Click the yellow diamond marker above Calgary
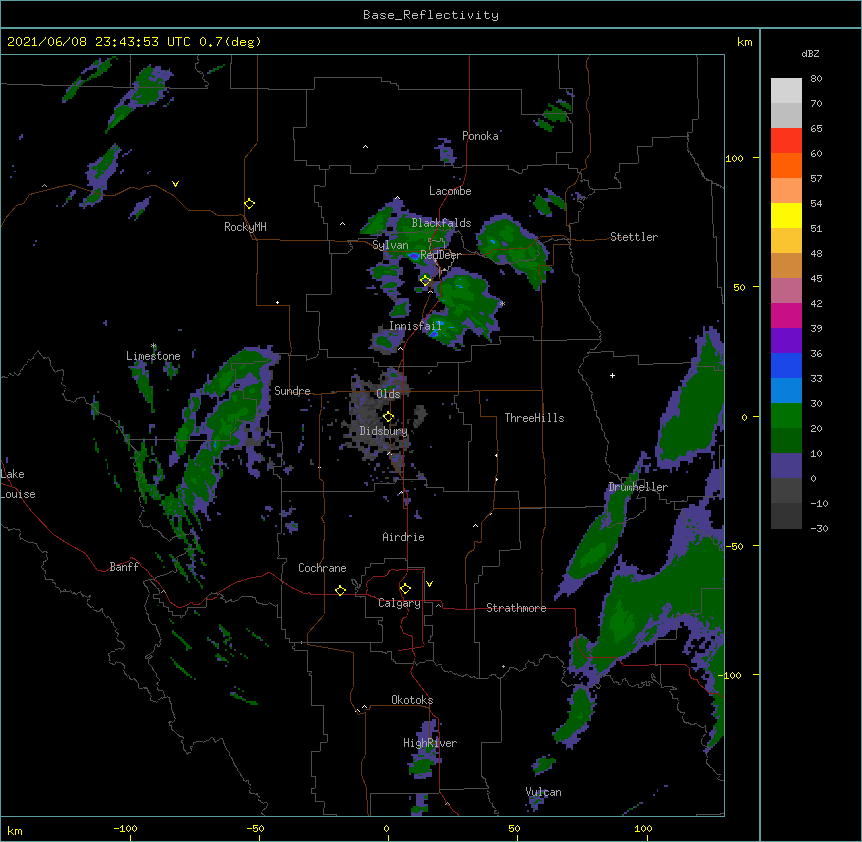This screenshot has width=862, height=842. tap(405, 589)
